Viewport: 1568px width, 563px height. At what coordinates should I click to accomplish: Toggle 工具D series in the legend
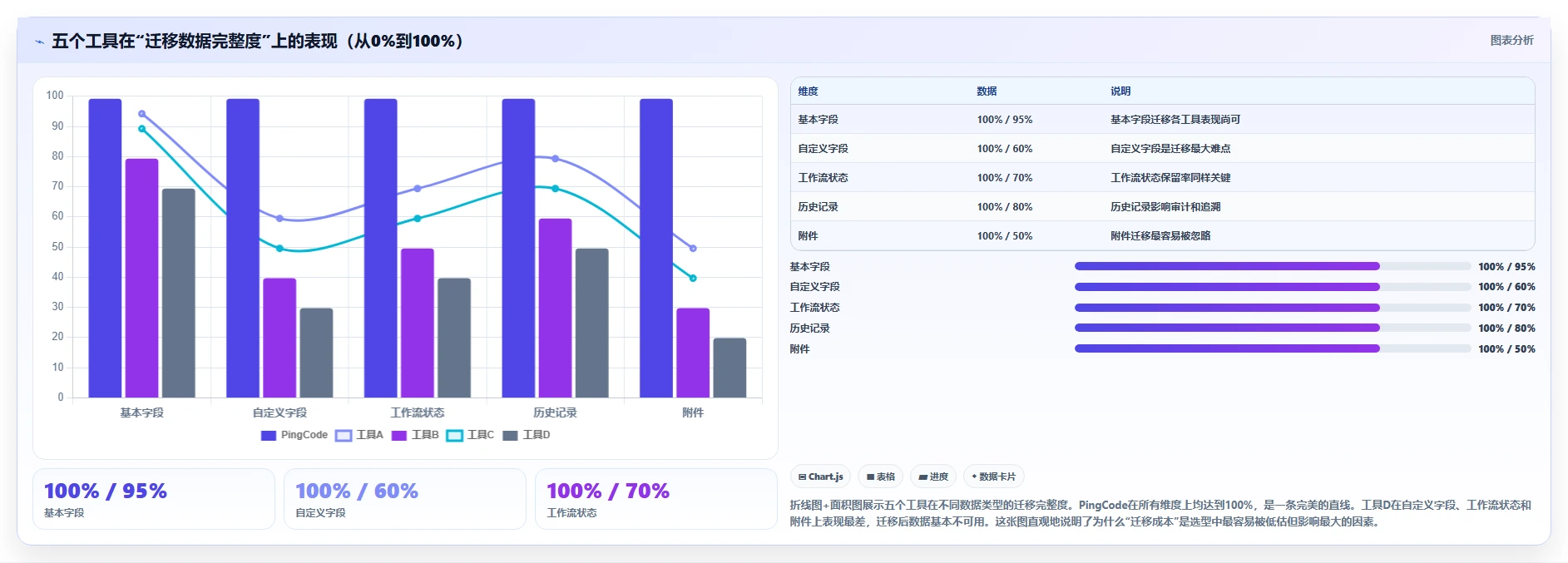click(527, 435)
